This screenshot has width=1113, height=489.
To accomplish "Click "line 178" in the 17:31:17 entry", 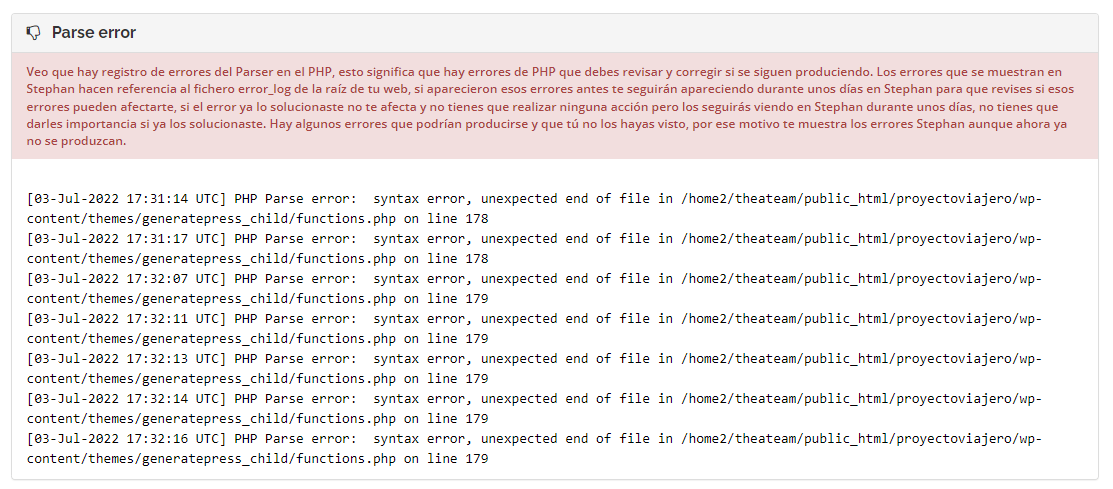I will coord(456,258).
